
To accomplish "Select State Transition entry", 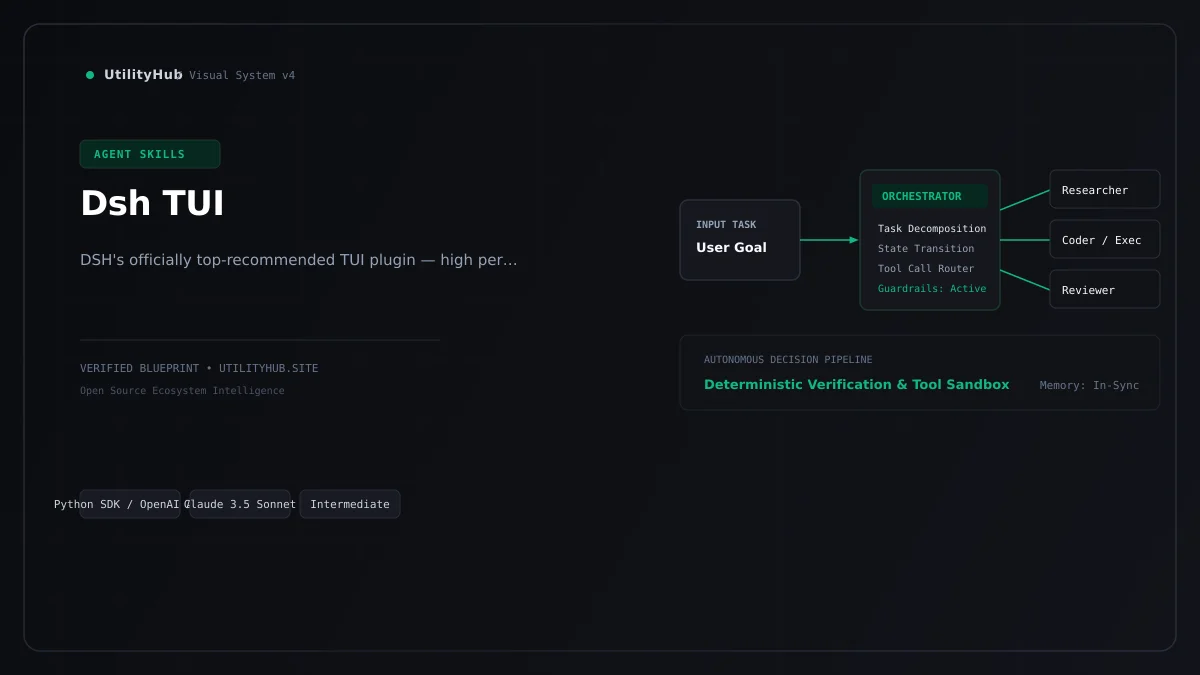I will pos(926,249).
